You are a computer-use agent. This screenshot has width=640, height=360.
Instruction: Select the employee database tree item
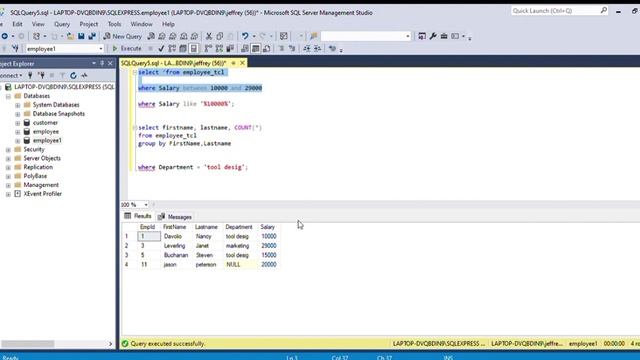[x=46, y=132]
